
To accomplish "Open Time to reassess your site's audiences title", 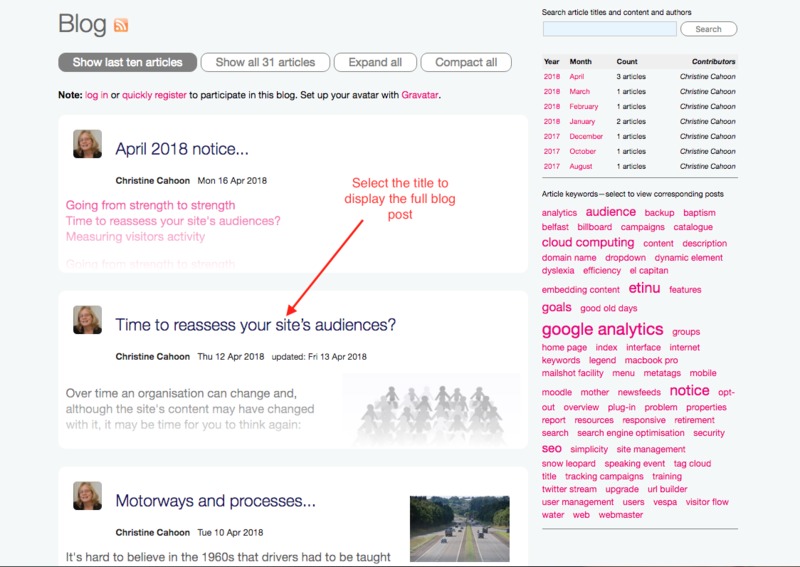I will click(255, 325).
